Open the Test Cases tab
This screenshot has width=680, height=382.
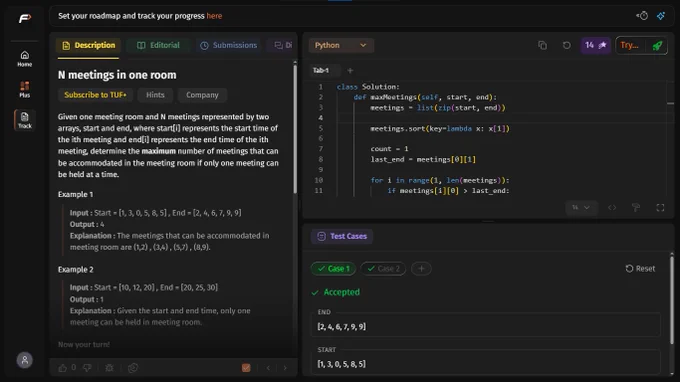coord(342,236)
